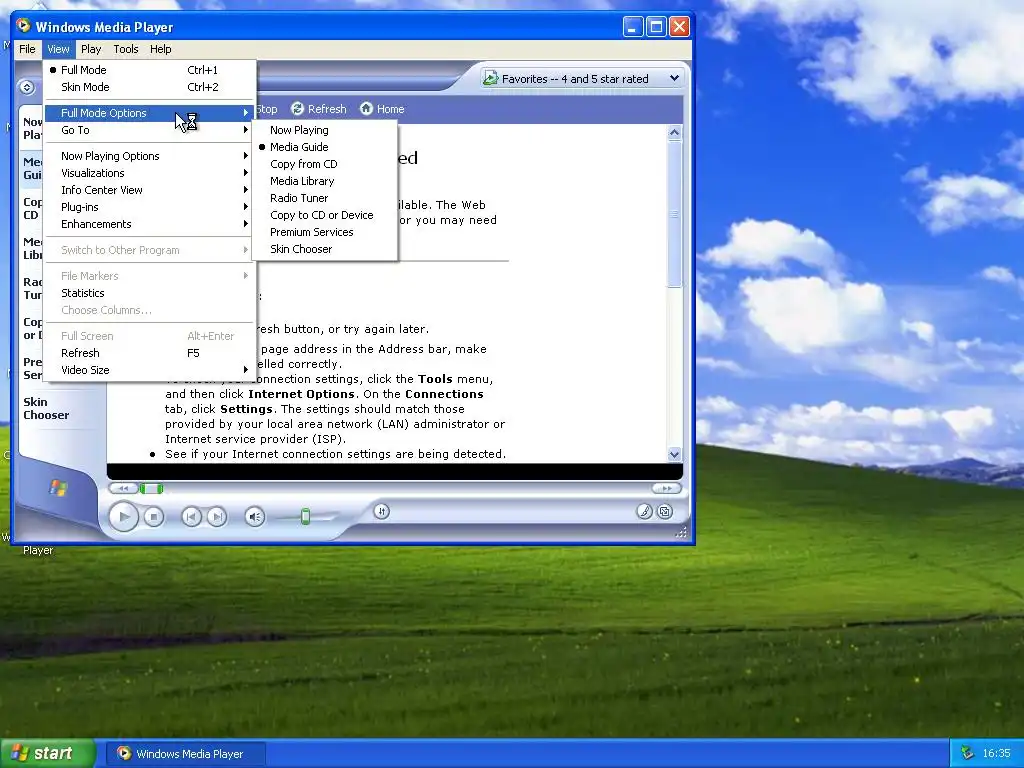Expand the Full Mode Options submenu

click(150, 113)
